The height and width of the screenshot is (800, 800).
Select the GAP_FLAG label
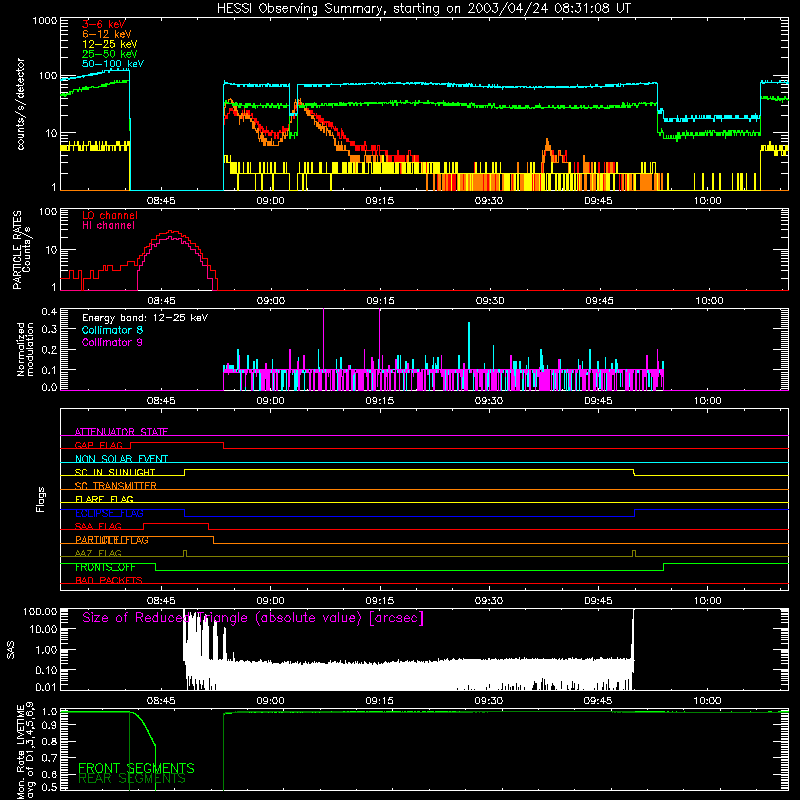coord(98,445)
